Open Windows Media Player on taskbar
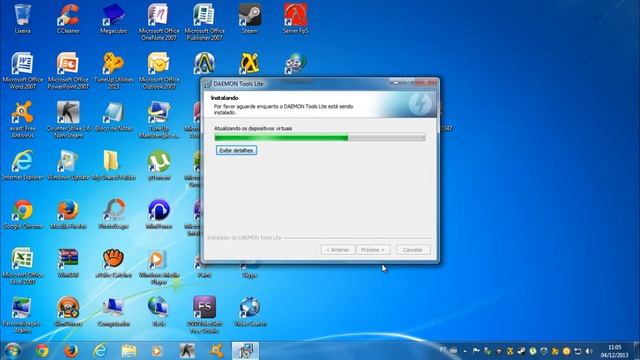Screen dimensions: 640x360 point(157,351)
